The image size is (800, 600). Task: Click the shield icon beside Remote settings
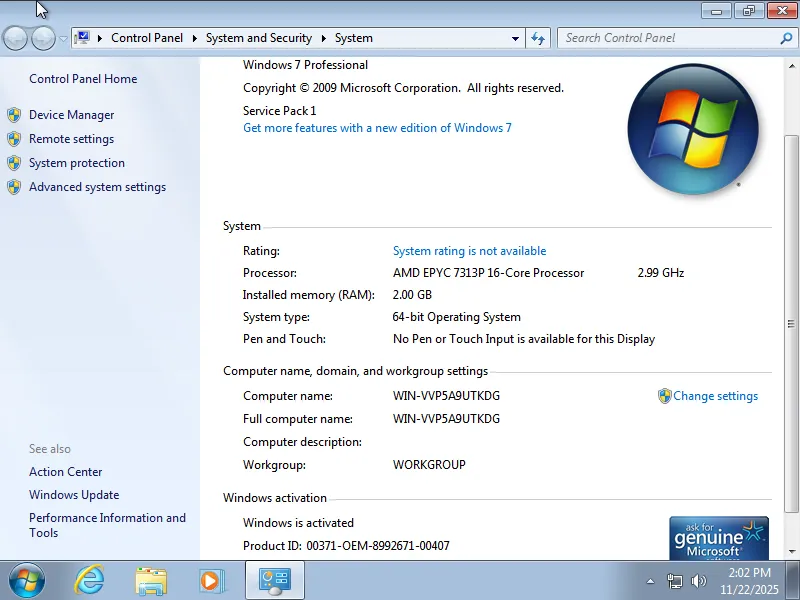(14, 139)
